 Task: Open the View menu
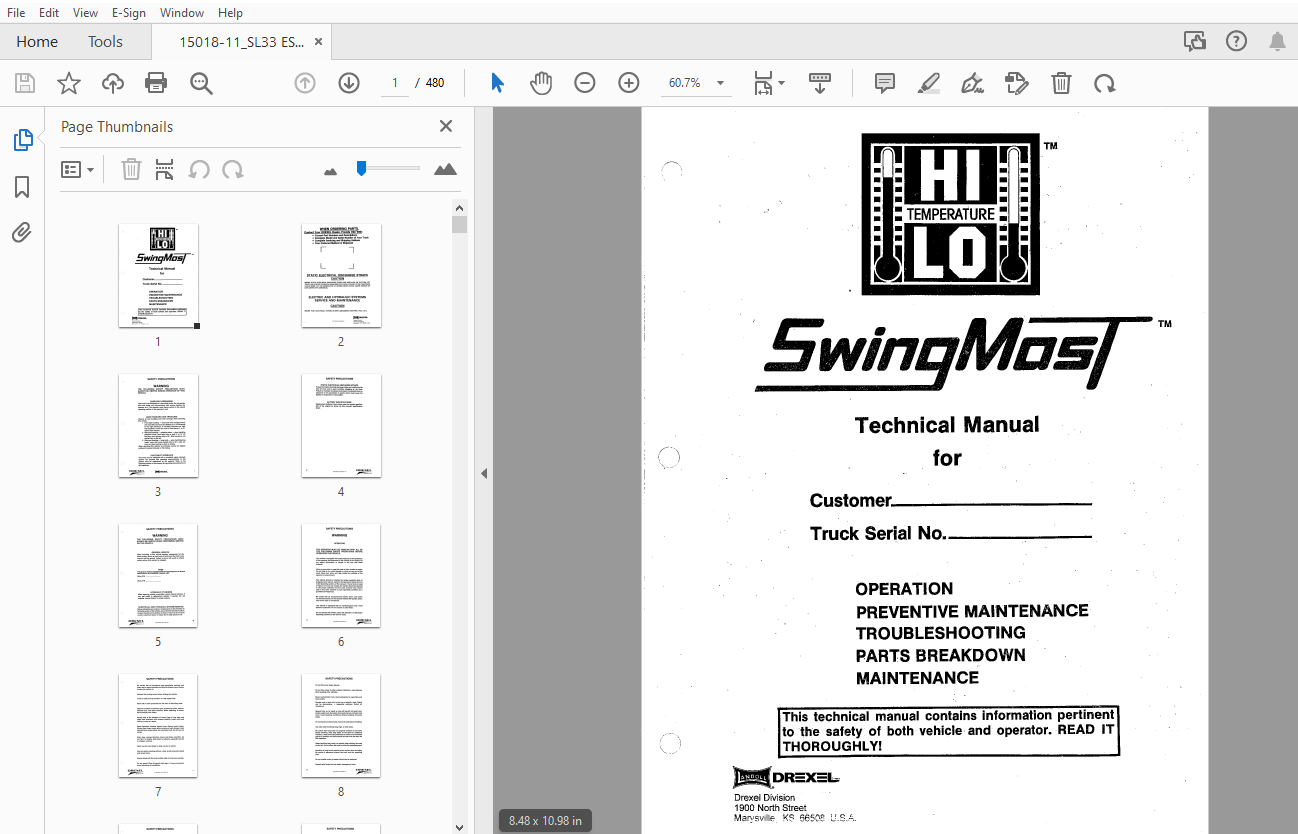coord(86,12)
